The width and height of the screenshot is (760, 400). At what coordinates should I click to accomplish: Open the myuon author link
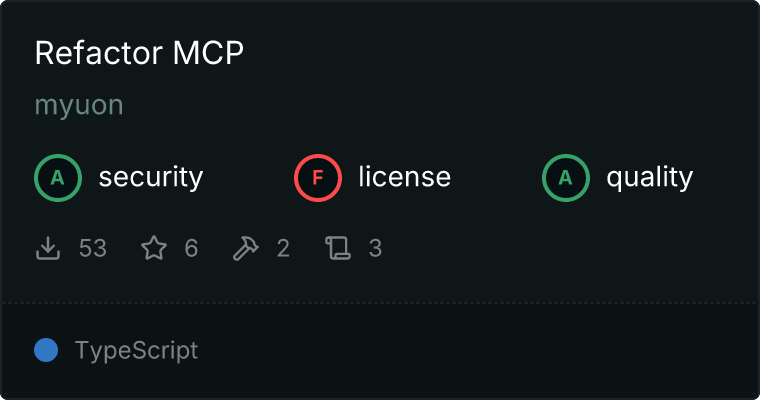[79, 106]
